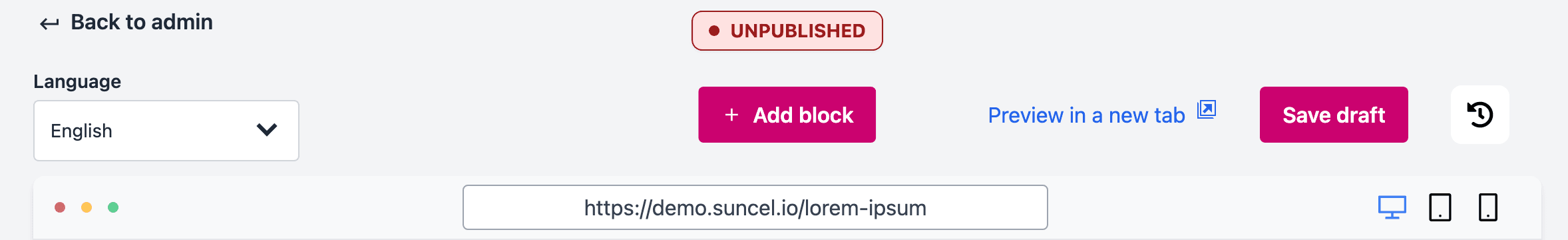Save the page with Save draft
The width and height of the screenshot is (1568, 240).
[x=1334, y=115]
